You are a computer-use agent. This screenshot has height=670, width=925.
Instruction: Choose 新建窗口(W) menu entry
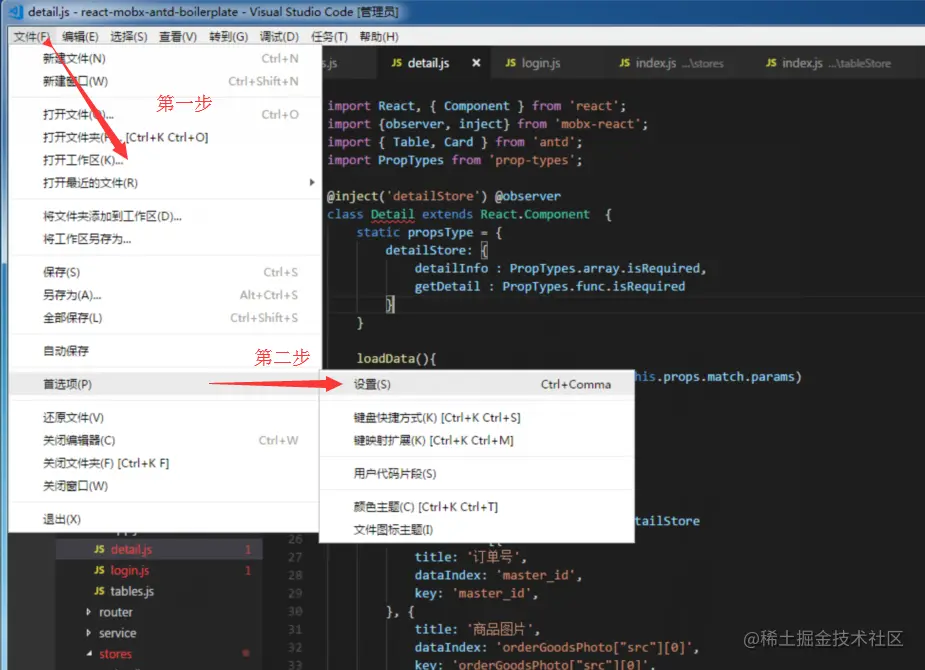tap(165, 81)
